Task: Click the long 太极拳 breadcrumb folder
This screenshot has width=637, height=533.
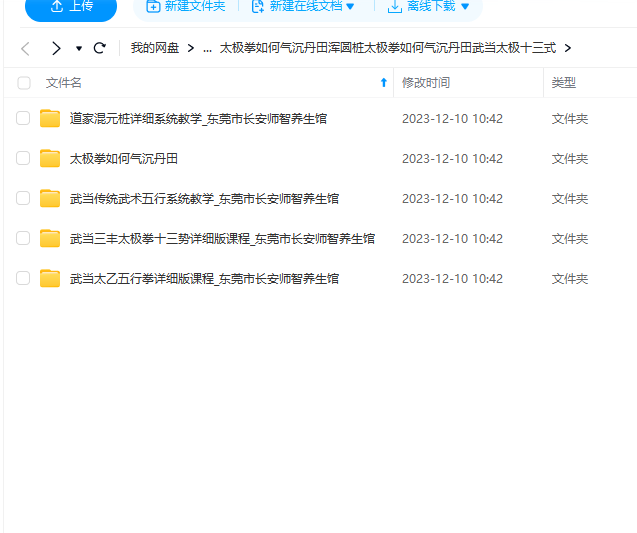Action: point(388,48)
